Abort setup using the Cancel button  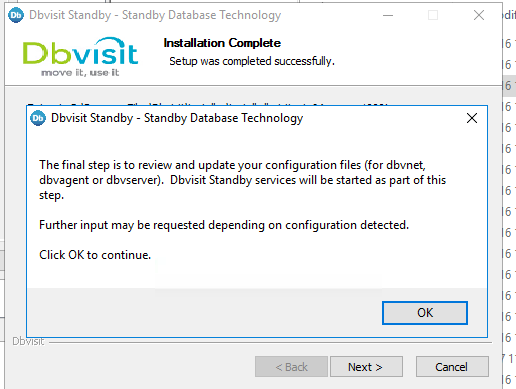point(452,367)
